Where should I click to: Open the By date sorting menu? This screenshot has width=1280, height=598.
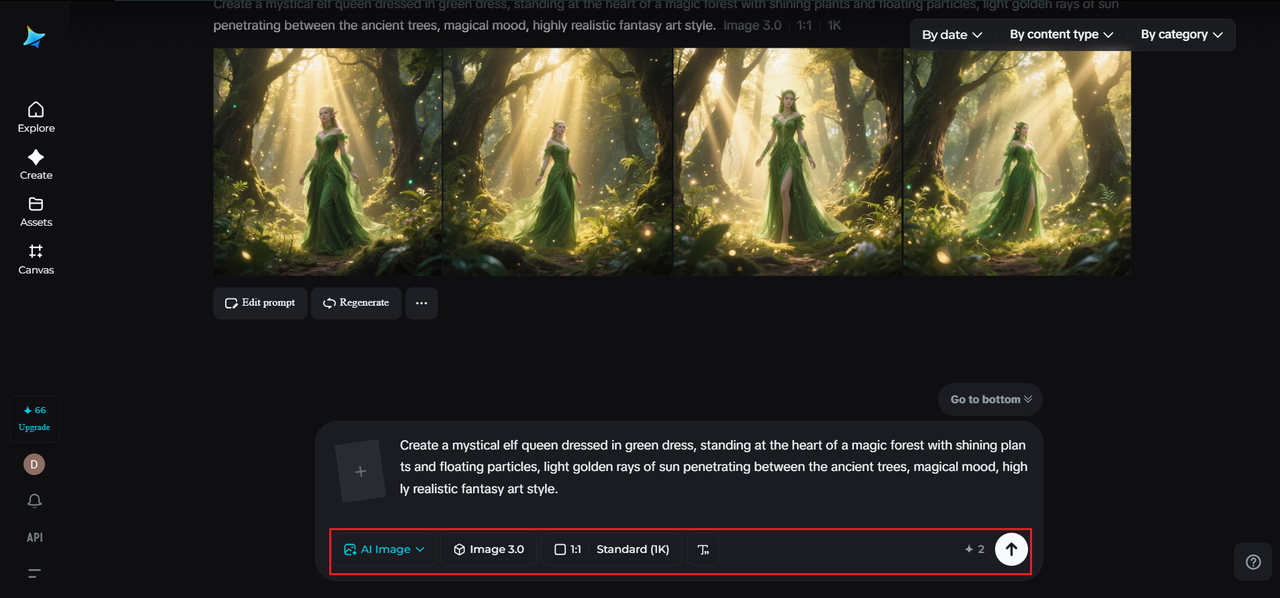(950, 34)
